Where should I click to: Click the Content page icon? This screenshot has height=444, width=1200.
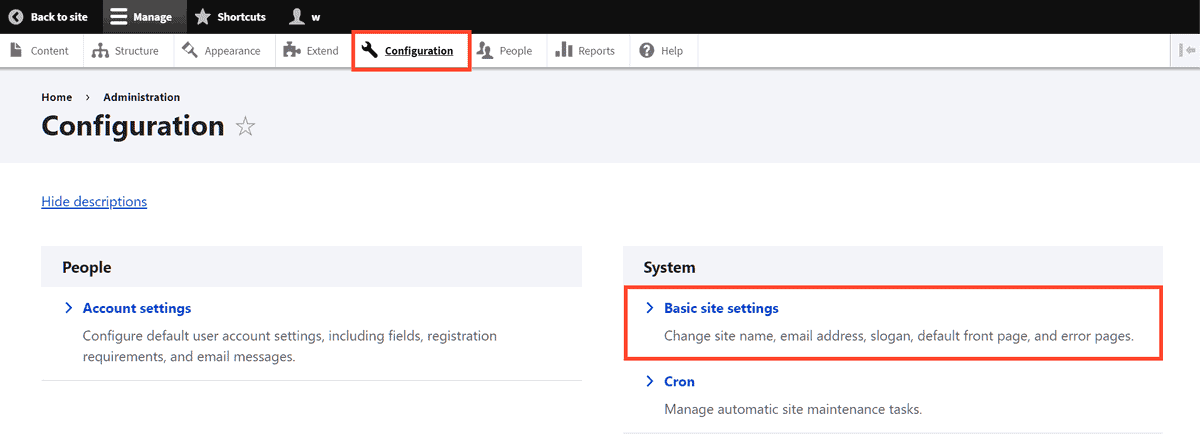click(17, 51)
